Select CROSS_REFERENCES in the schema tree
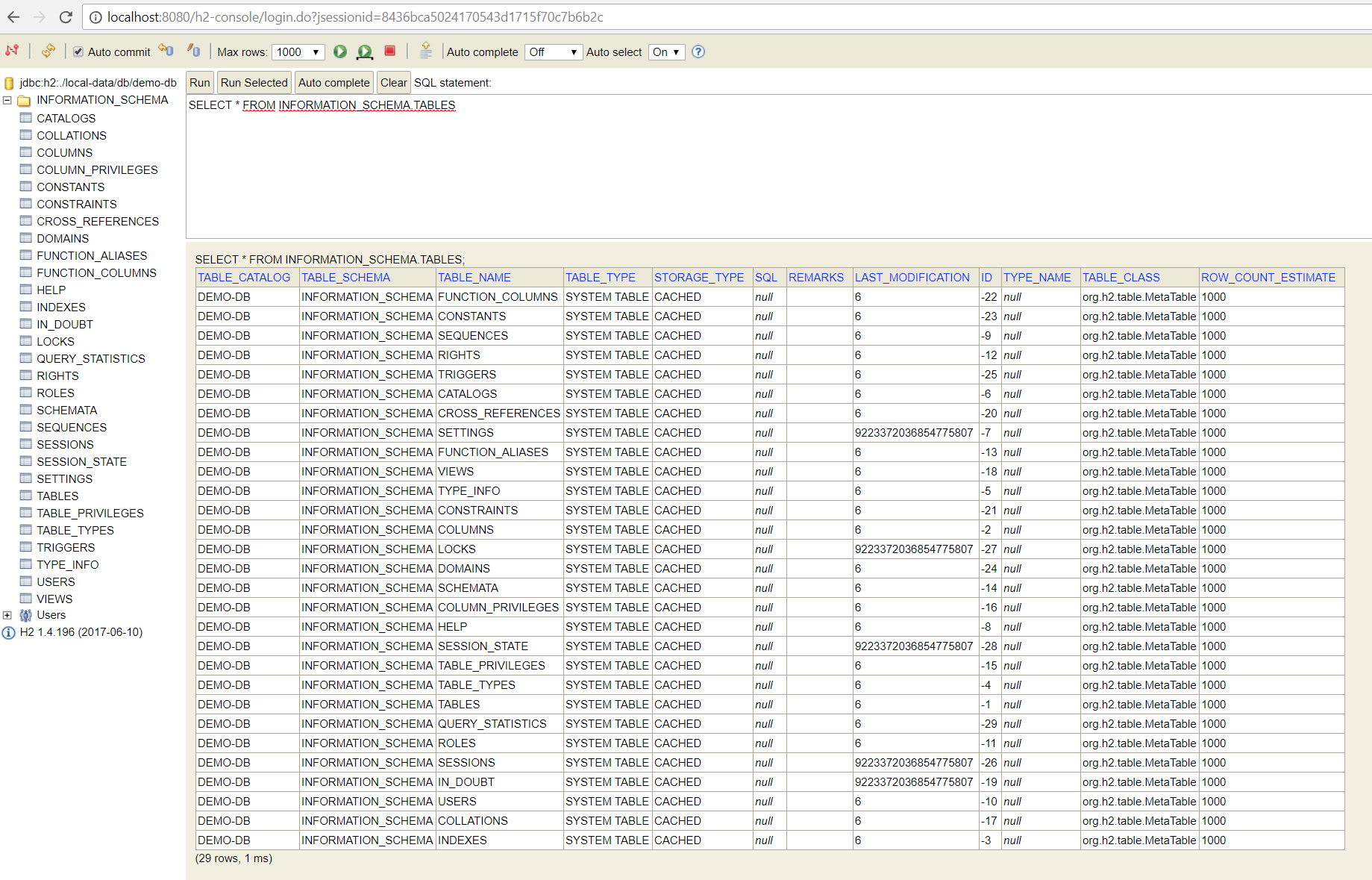1372x880 pixels. pyautogui.click(x=98, y=221)
